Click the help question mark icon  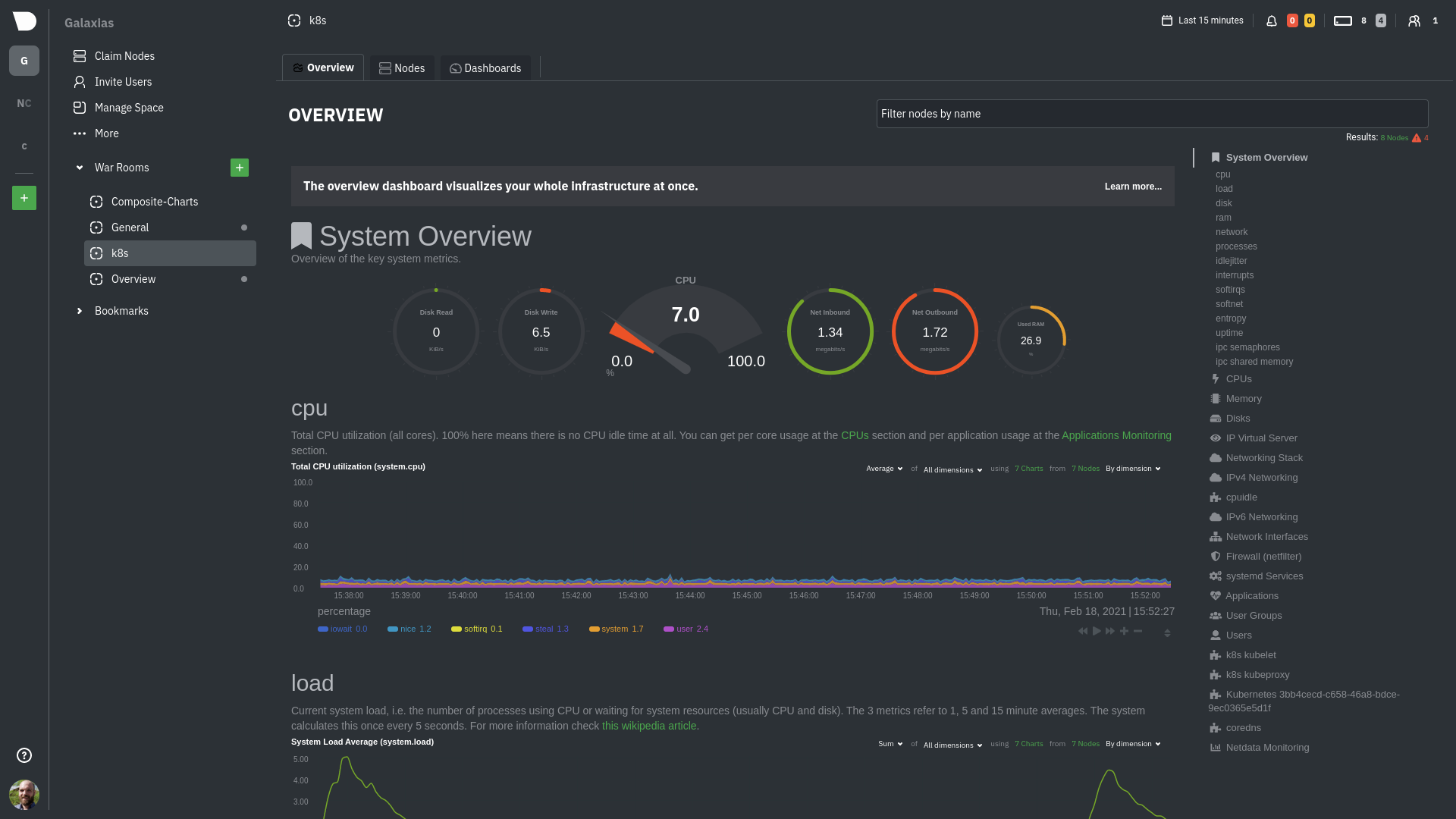click(x=24, y=755)
